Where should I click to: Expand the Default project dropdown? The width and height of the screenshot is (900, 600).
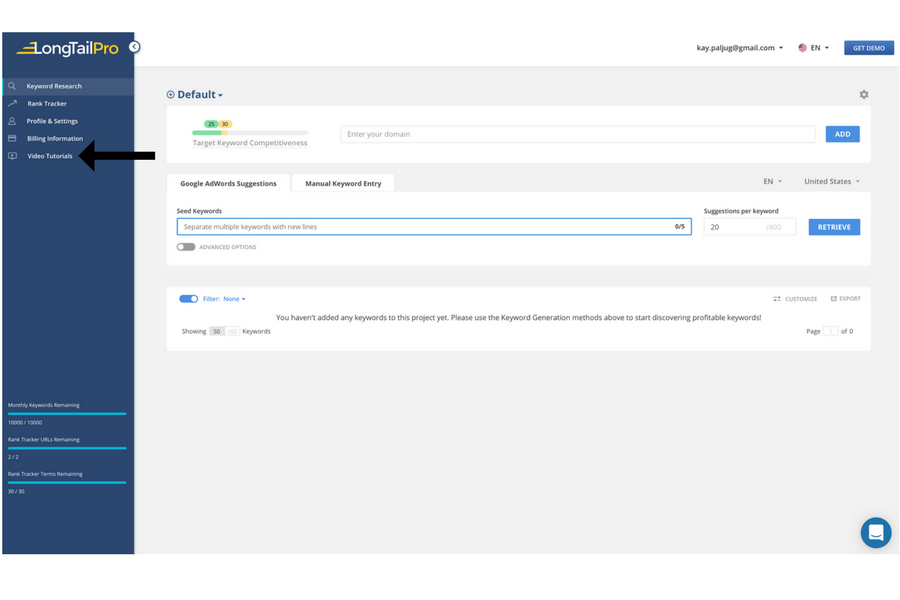coord(200,95)
